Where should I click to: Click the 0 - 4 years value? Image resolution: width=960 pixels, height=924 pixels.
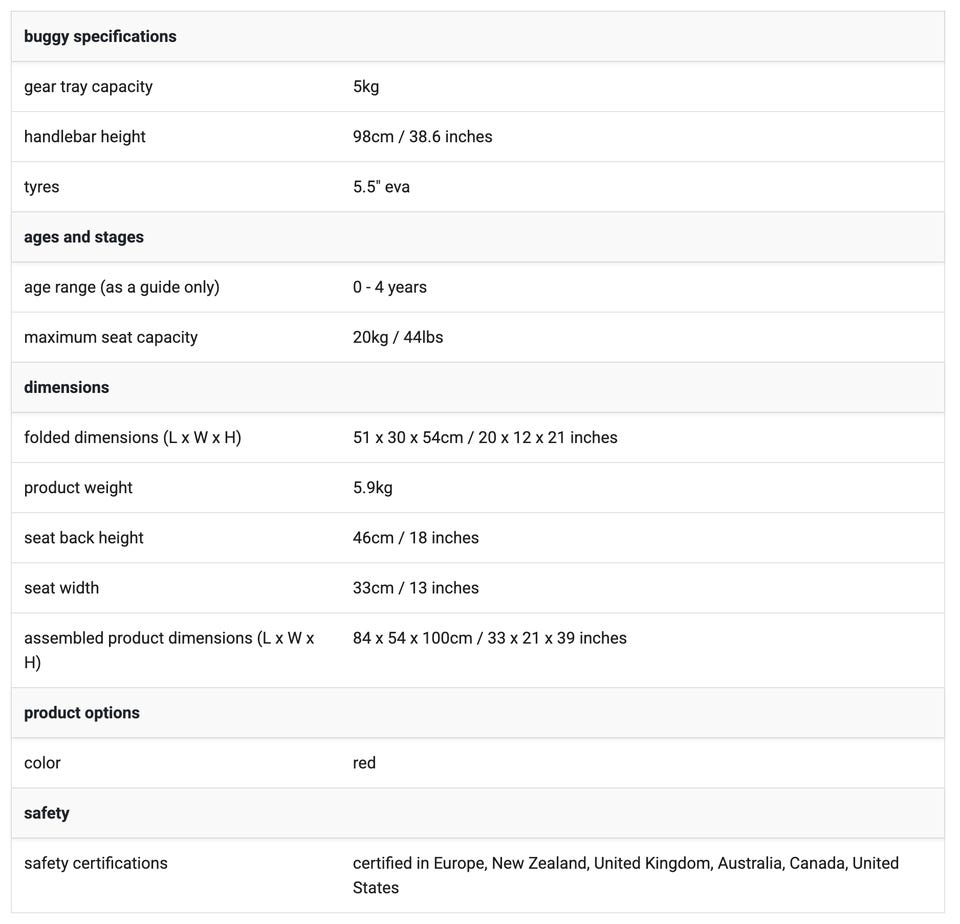pyautogui.click(x=389, y=287)
